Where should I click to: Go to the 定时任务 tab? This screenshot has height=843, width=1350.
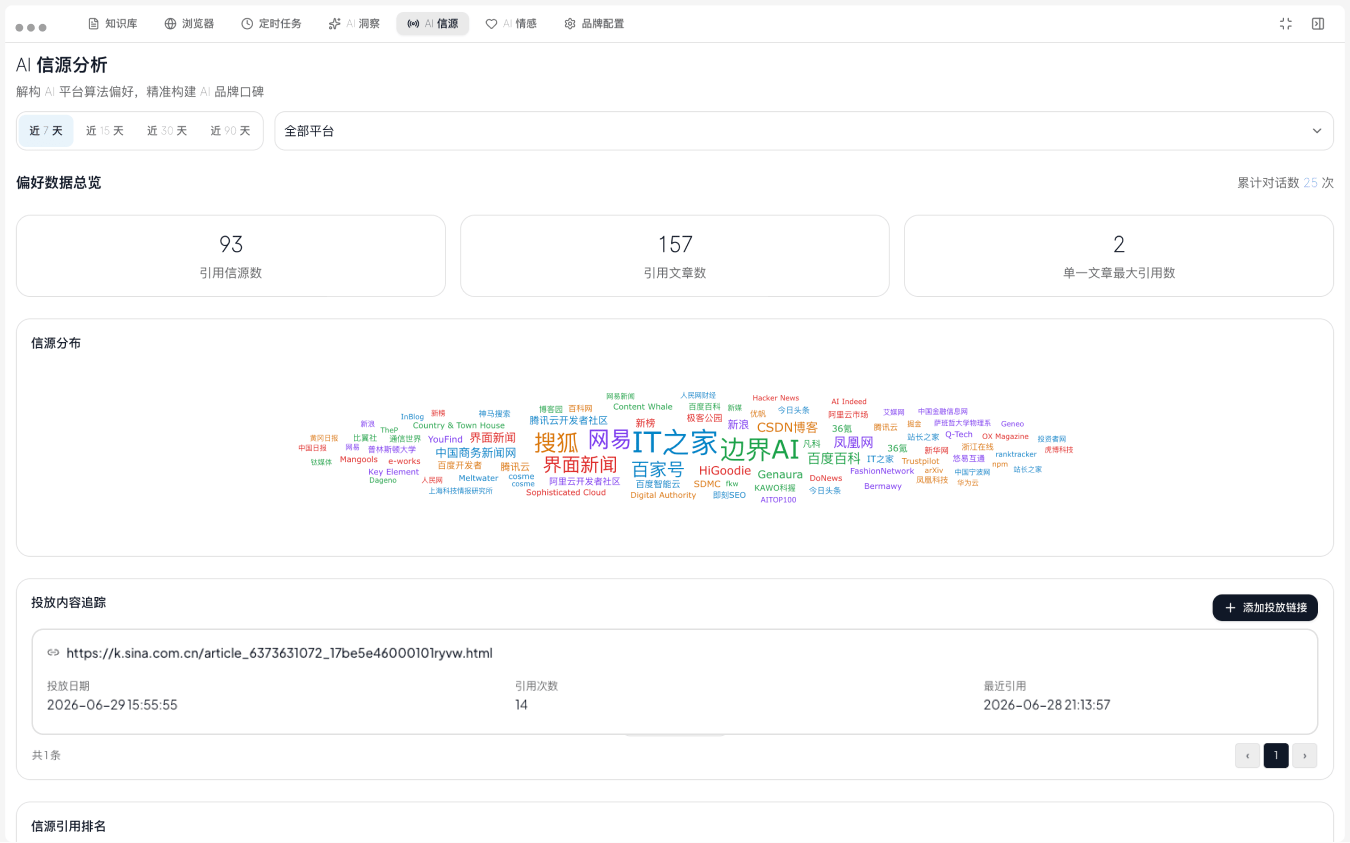271,24
